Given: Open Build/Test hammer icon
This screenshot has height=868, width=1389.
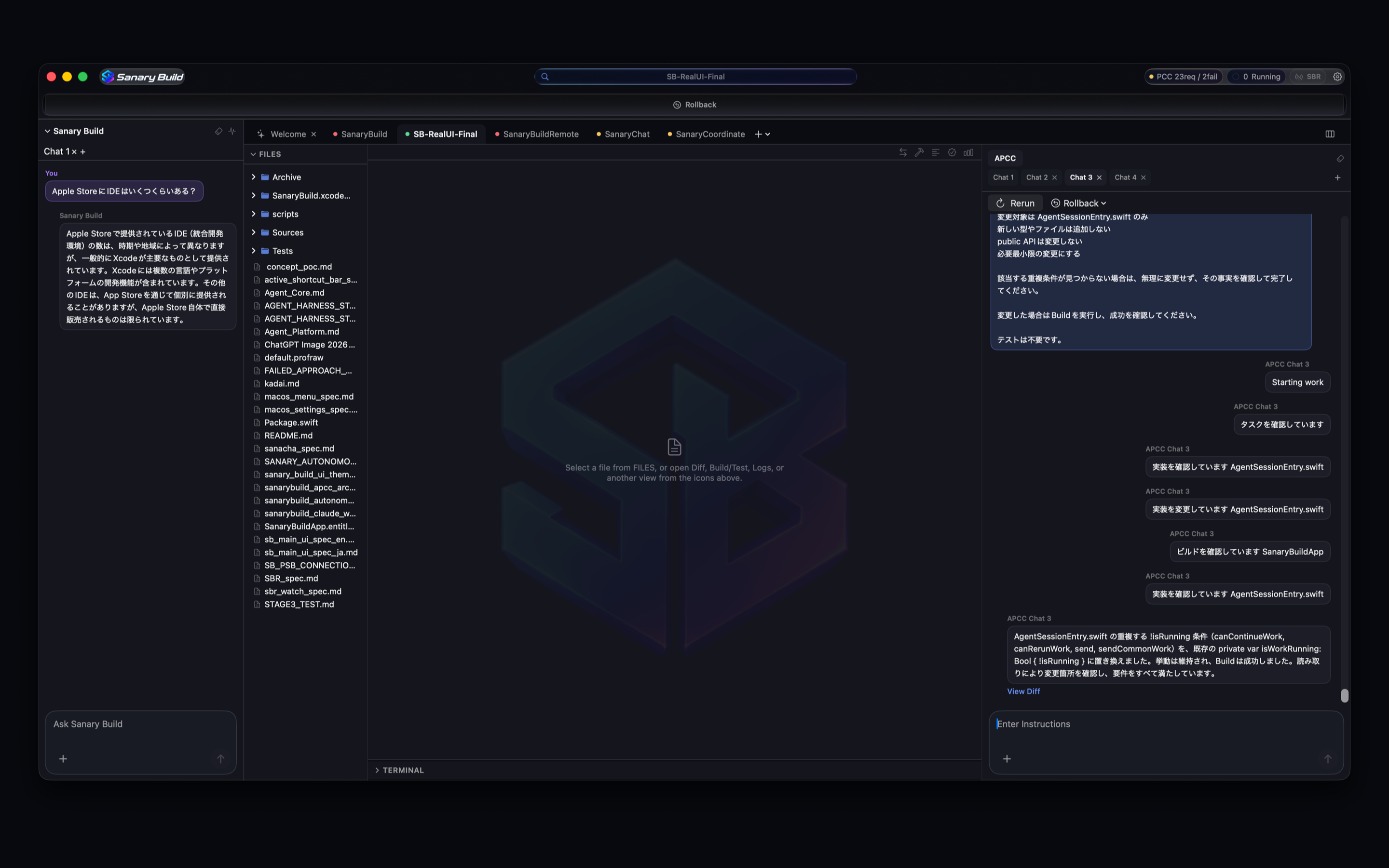Looking at the screenshot, I should [919, 152].
